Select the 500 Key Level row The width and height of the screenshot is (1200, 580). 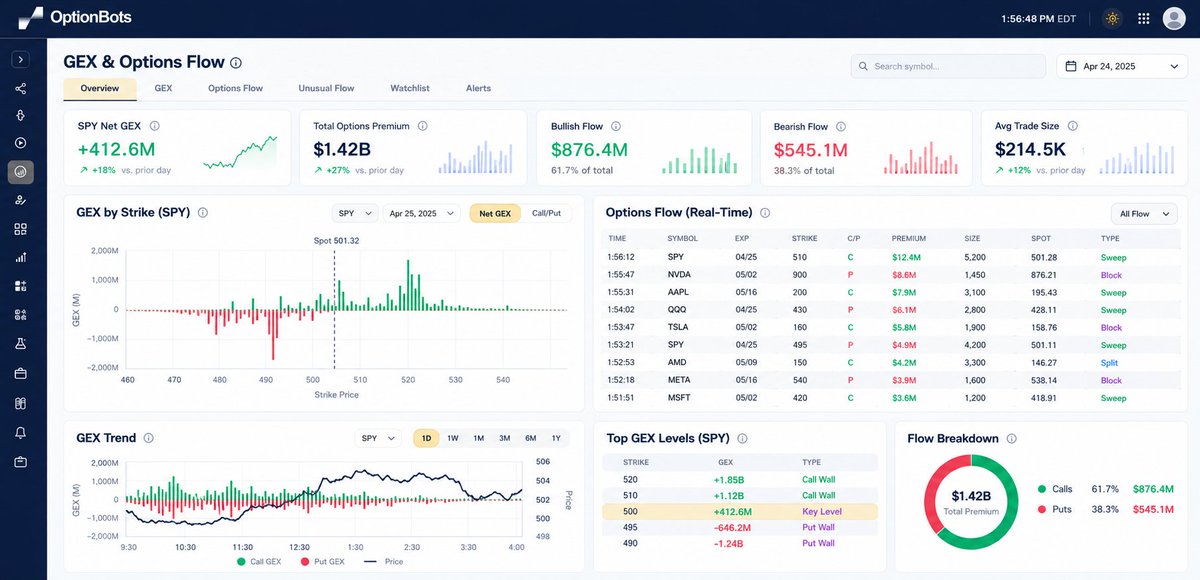pyautogui.click(x=740, y=511)
